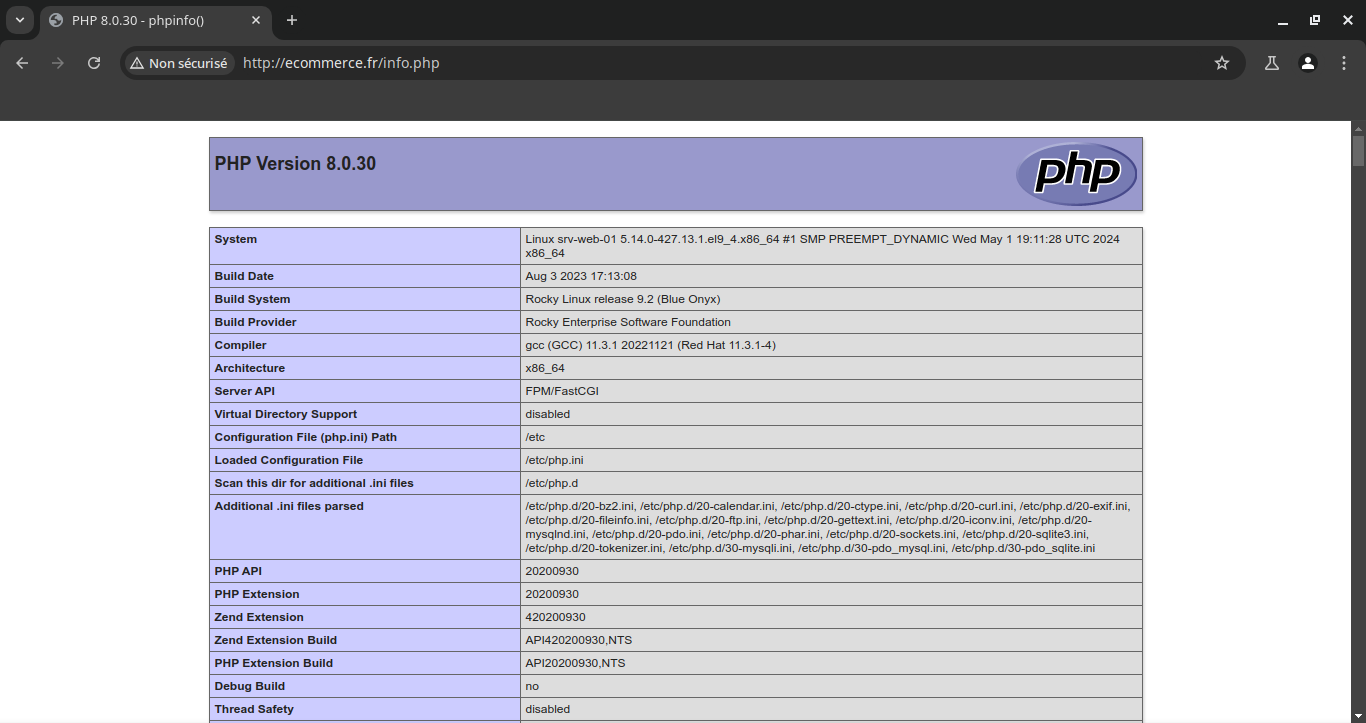Viewport: 1366px width, 723px height.
Task: Click the API420200930,NTS value
Action: tap(578, 640)
